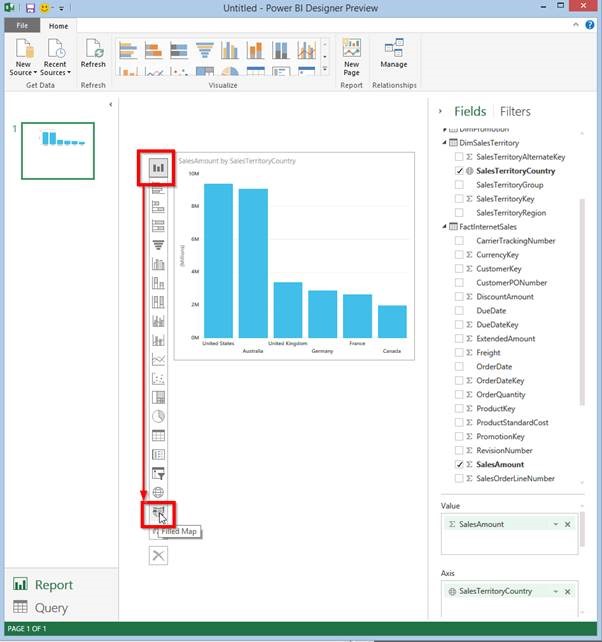Open SalesAmount dropdown in Value well

click(556, 524)
